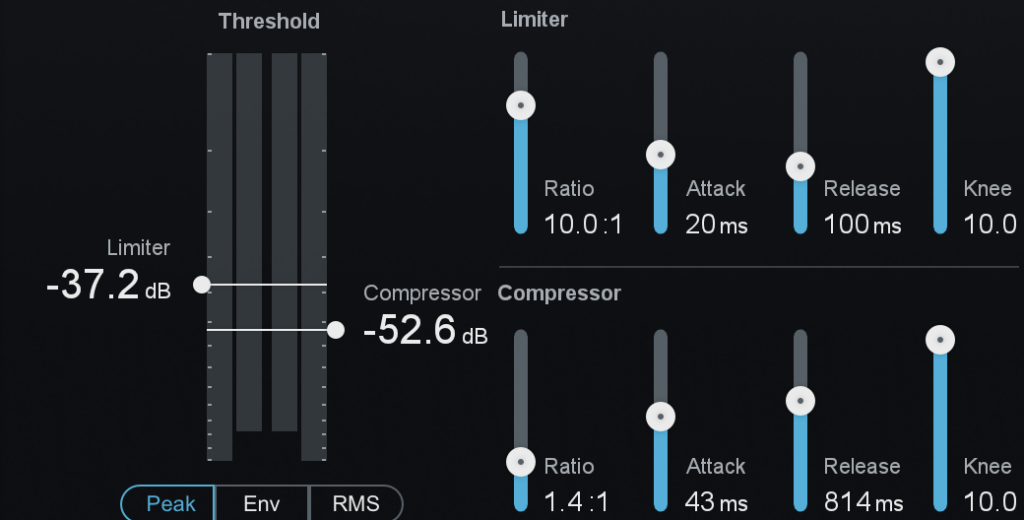
Task: Select the Peak detection mode
Action: (x=170, y=503)
